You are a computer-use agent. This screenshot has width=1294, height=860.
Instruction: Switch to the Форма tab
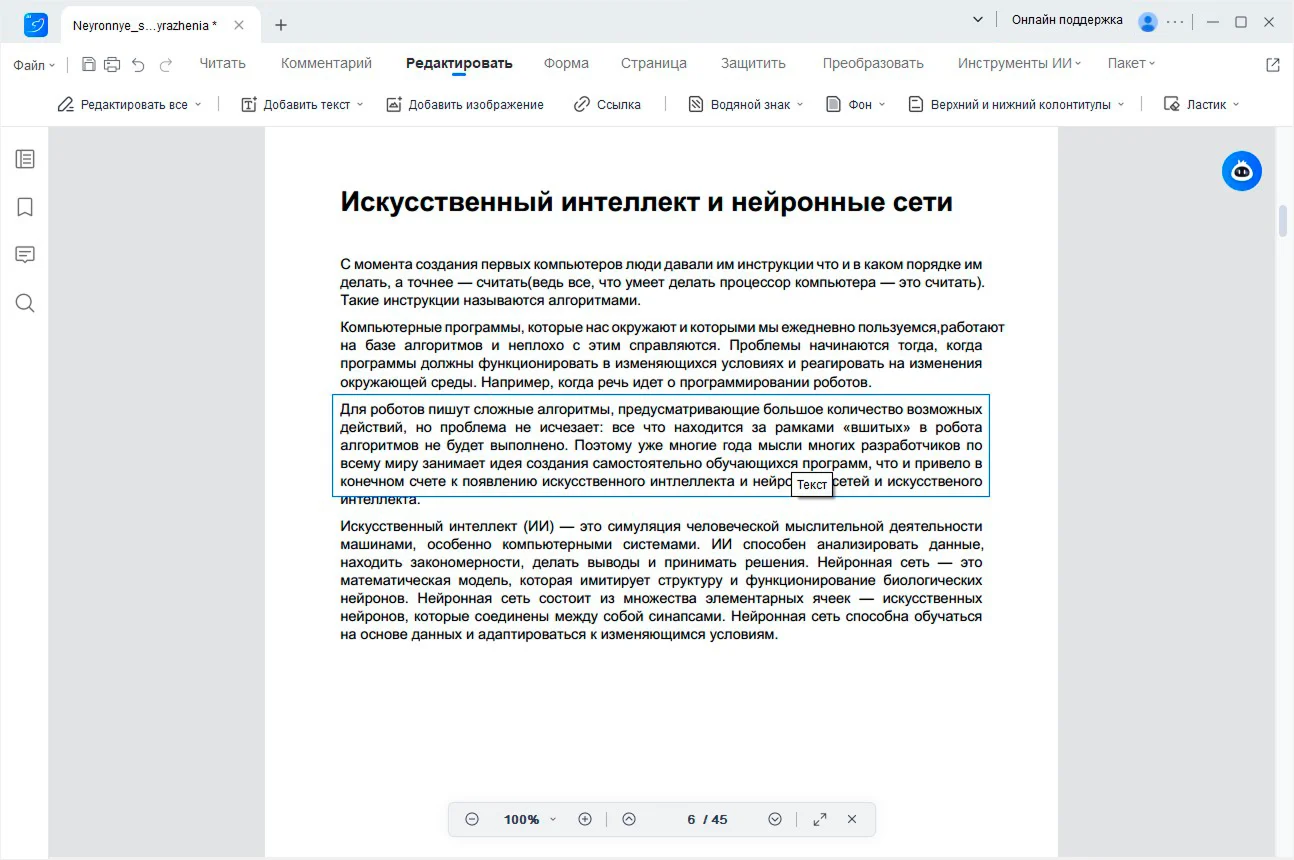click(566, 63)
